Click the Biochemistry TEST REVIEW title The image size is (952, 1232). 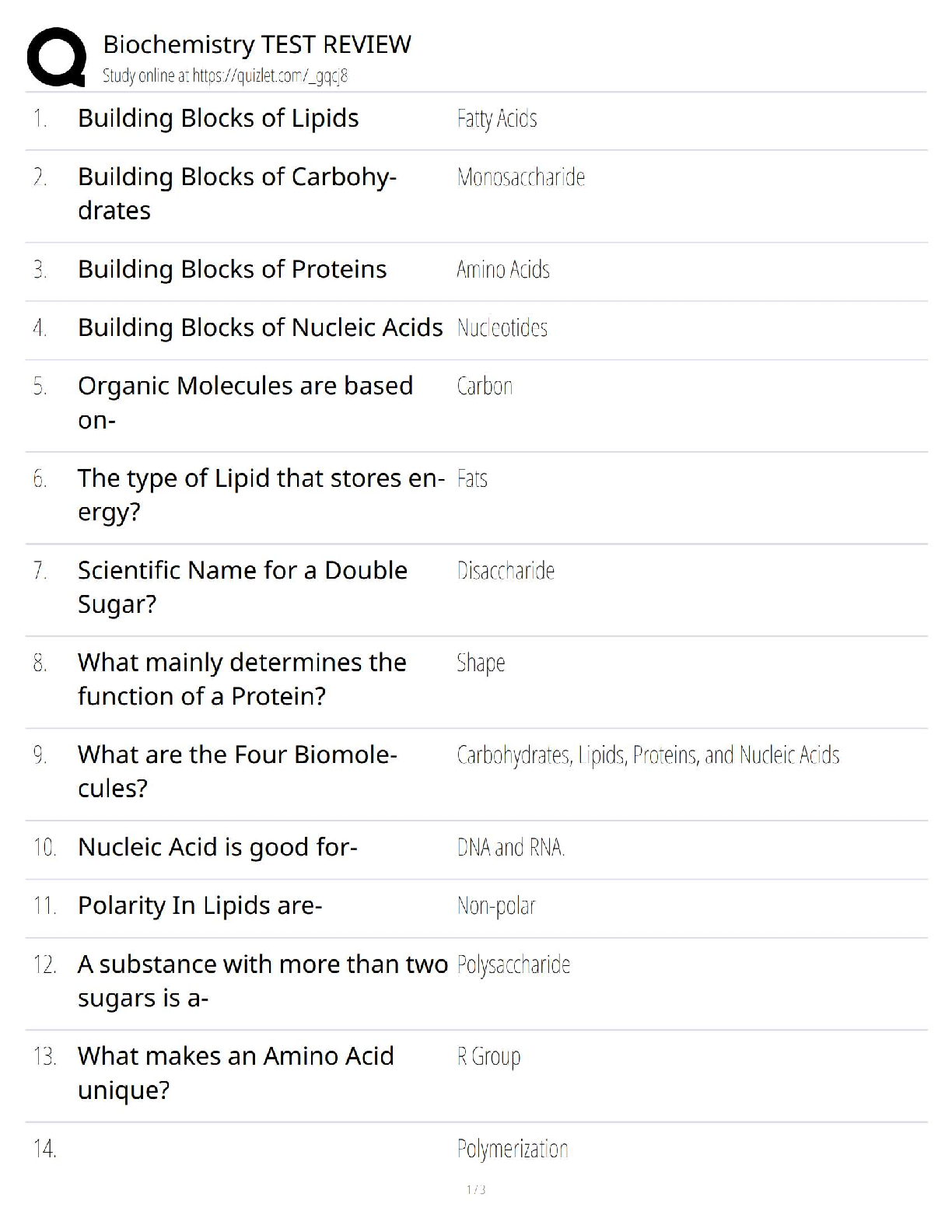coord(257,44)
